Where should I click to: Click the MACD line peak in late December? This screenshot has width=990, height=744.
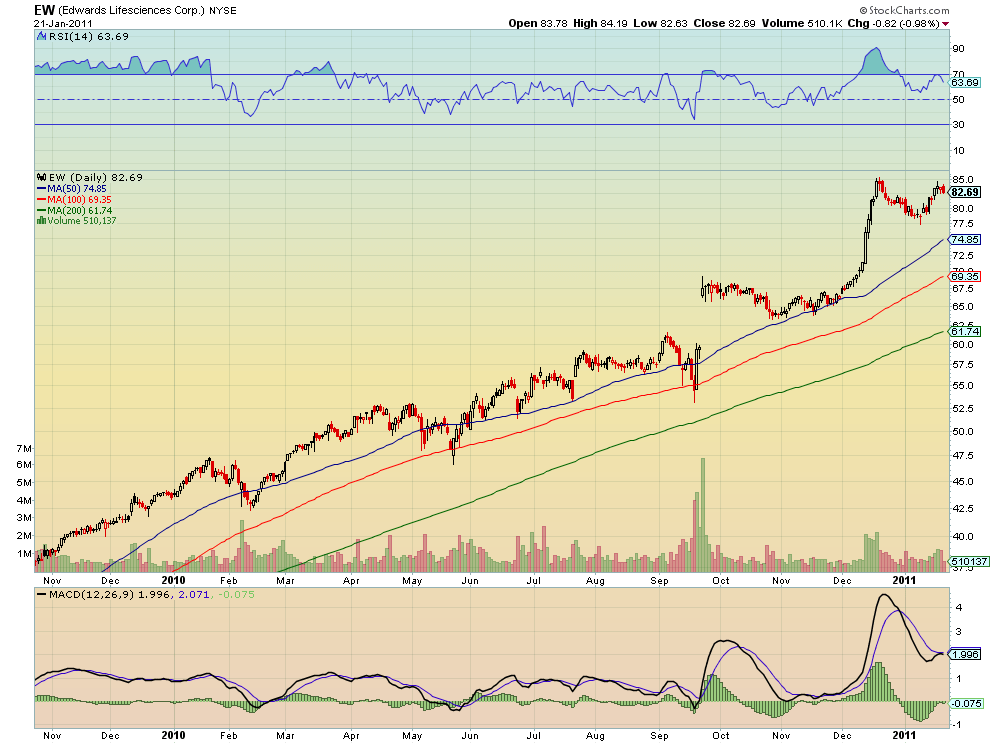pyautogui.click(x=883, y=595)
